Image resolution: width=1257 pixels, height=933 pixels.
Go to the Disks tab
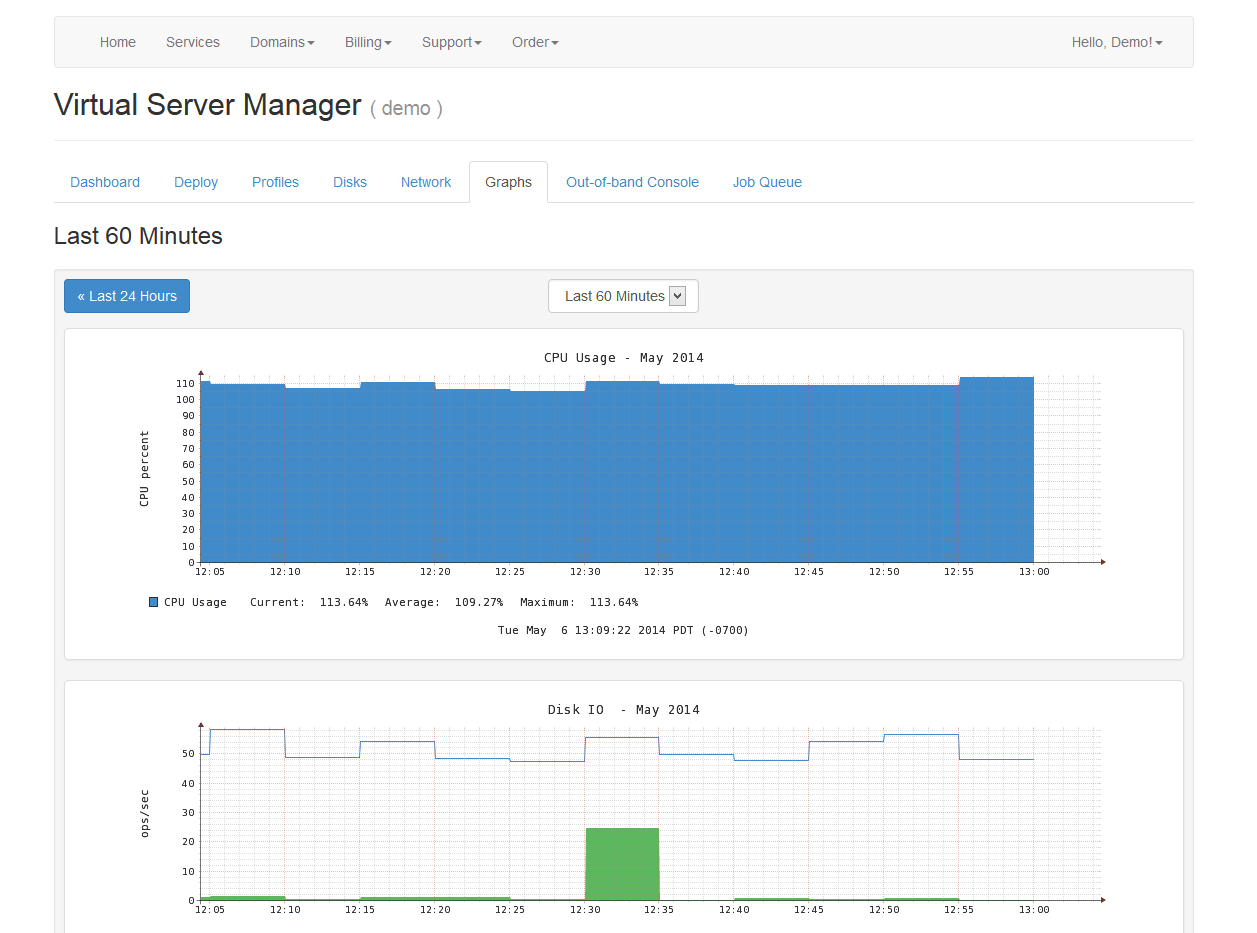(350, 182)
